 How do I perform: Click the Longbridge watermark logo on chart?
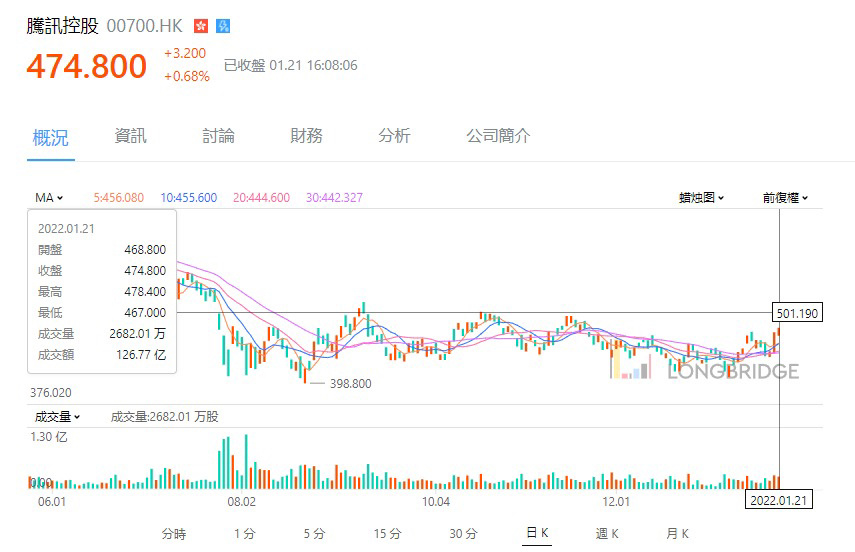[705, 371]
